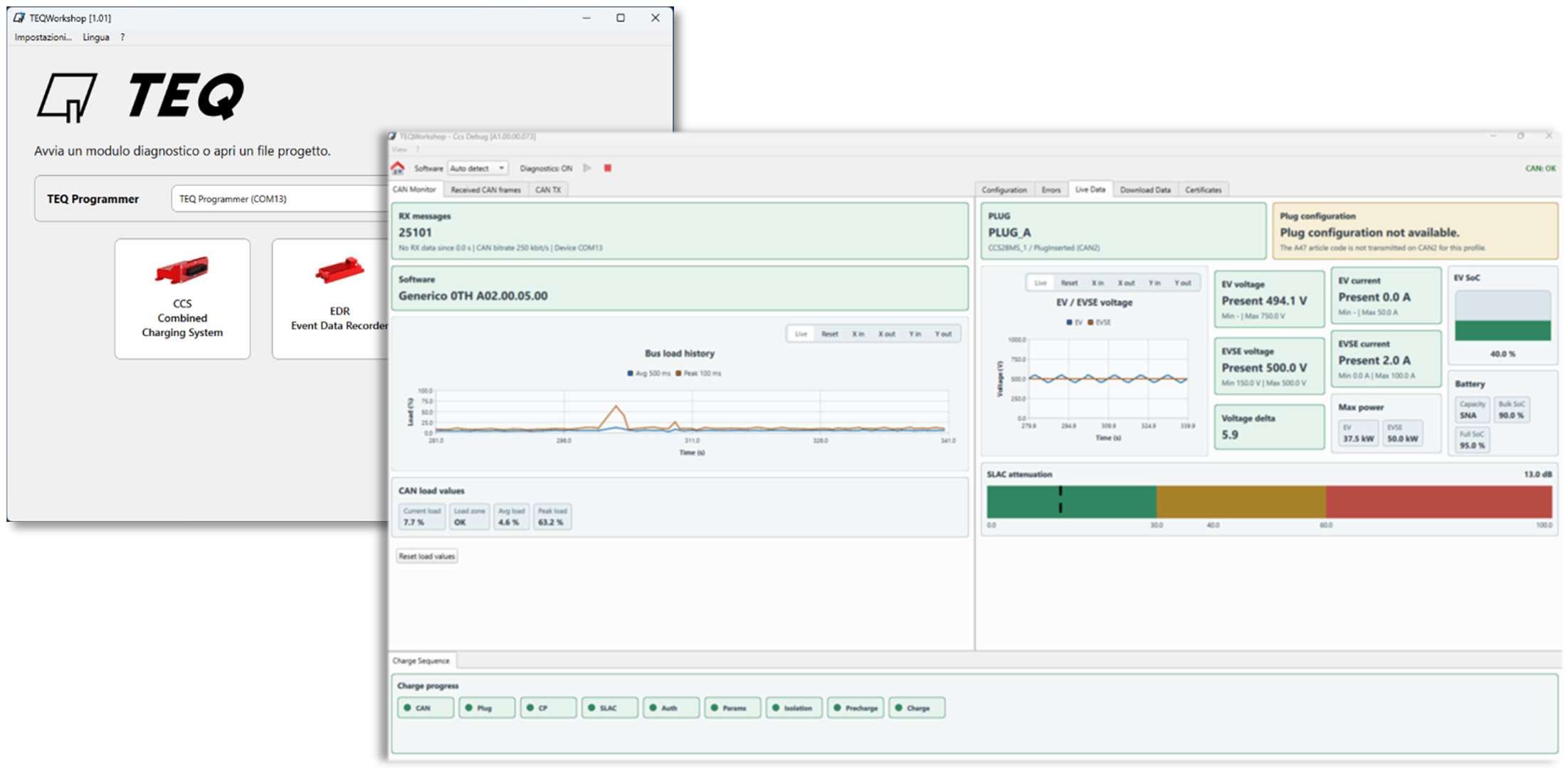
Task: Click the red home icon in Ccs Debug toolbar
Action: click(397, 168)
